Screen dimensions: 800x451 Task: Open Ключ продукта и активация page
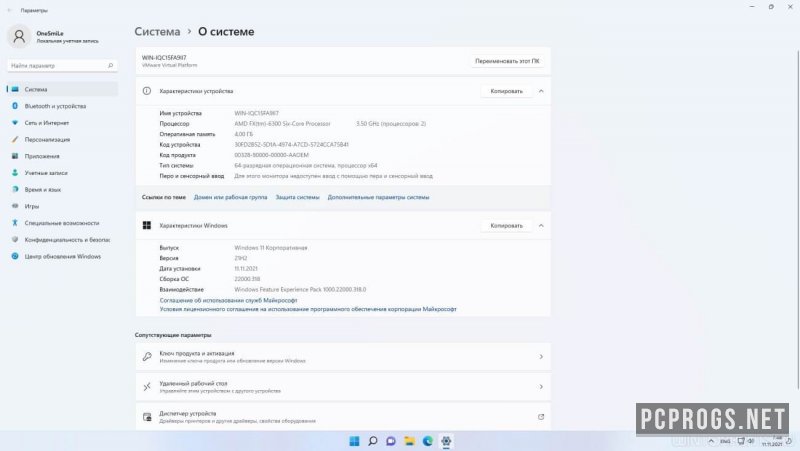343,357
